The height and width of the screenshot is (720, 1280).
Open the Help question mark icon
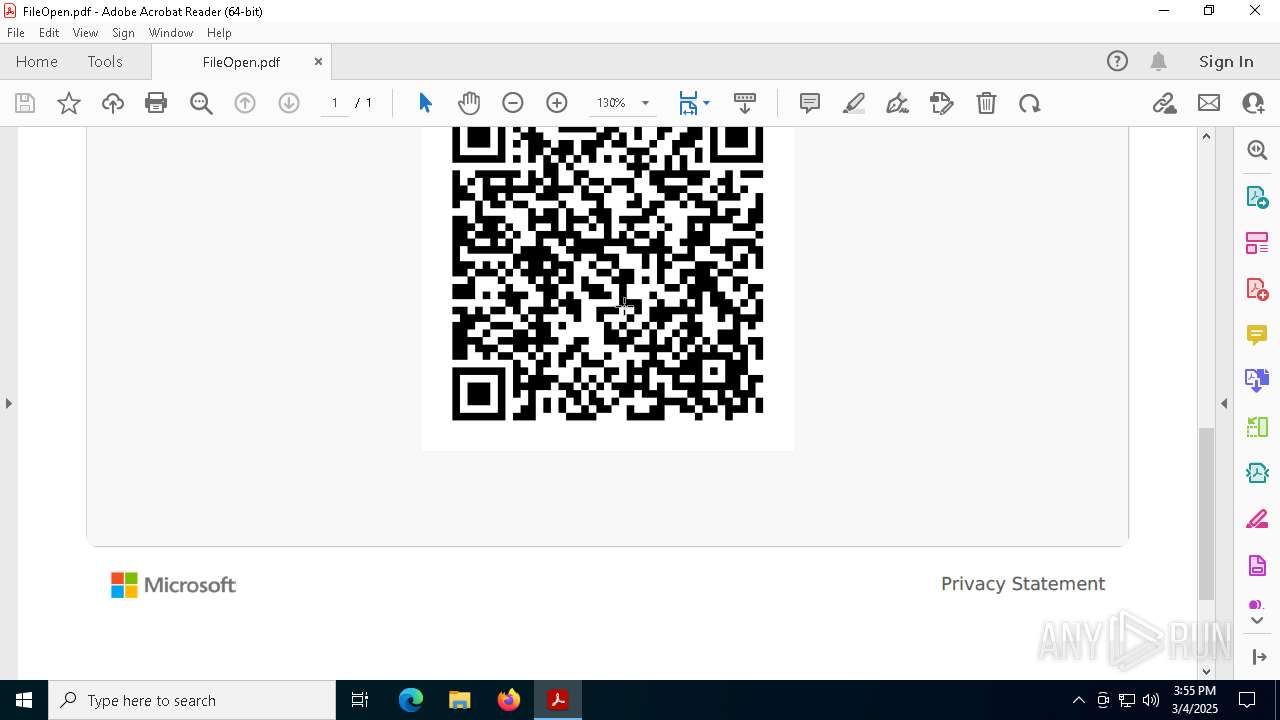[x=1117, y=61]
